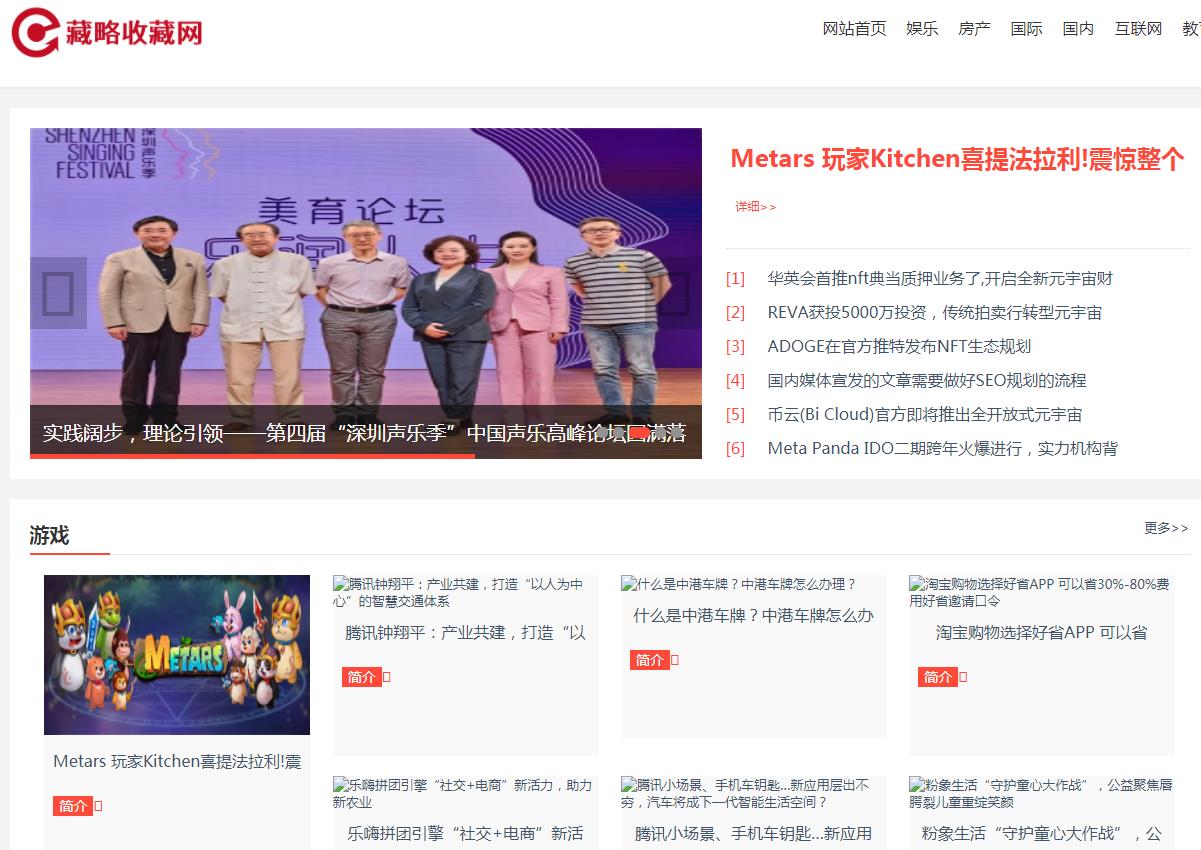Click 简介 button under 淘宝购物 card

point(938,677)
